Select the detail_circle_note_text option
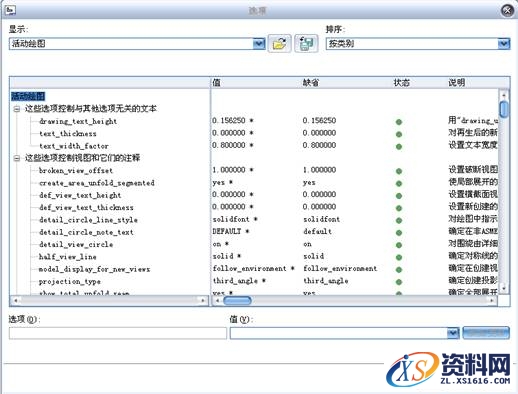Viewport: 518px width, 394px height. click(x=86, y=232)
